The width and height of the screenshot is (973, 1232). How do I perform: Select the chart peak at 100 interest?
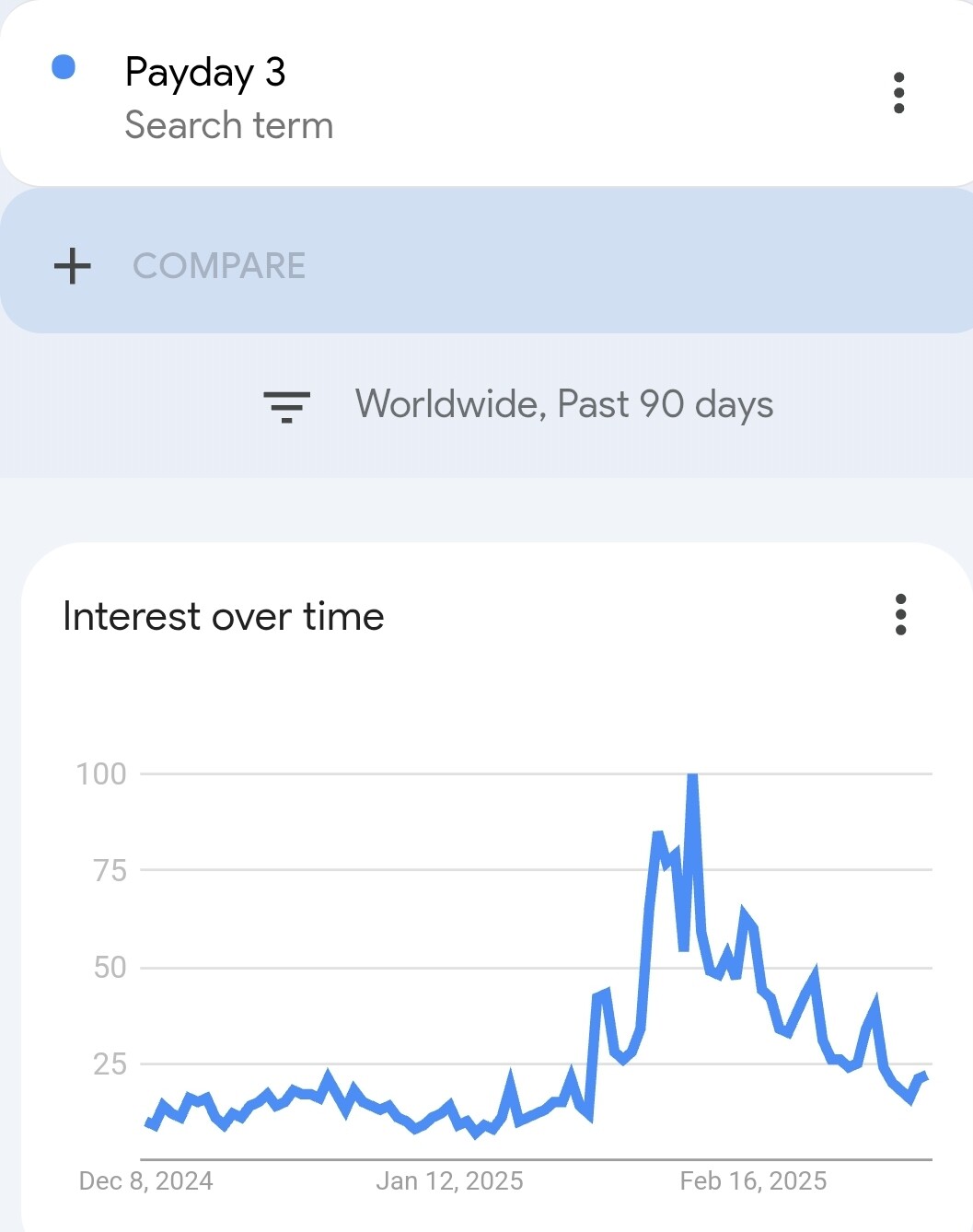coord(692,776)
